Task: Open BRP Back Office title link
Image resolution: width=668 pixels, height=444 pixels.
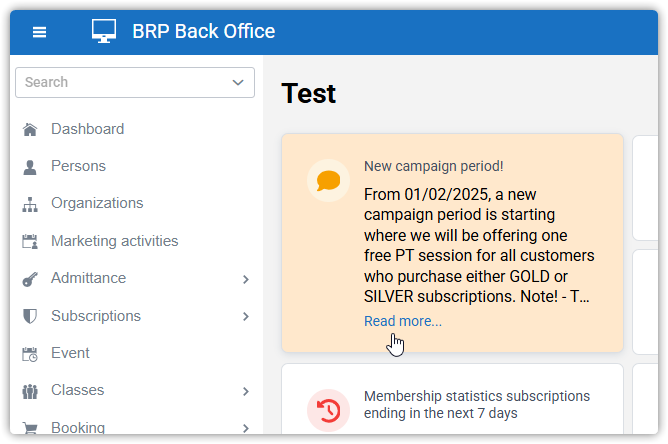Action: pos(203,32)
